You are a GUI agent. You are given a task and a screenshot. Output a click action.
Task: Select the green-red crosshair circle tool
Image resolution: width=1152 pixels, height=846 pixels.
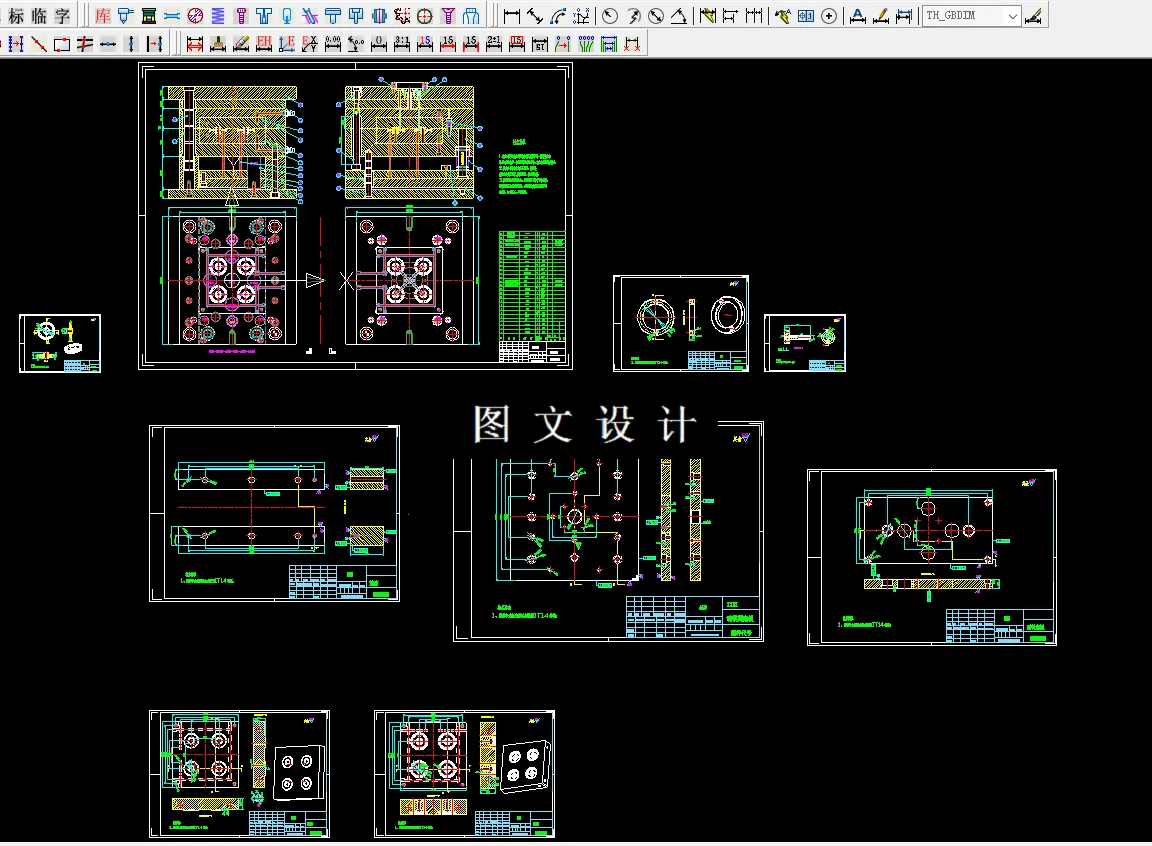pos(425,15)
